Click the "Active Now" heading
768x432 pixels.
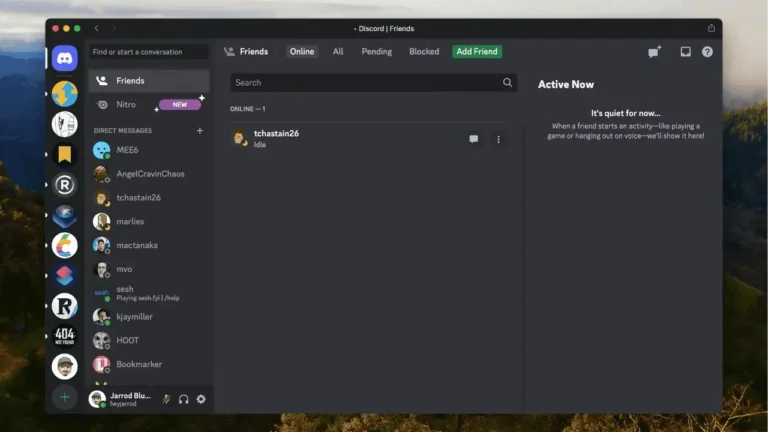pyautogui.click(x=566, y=84)
